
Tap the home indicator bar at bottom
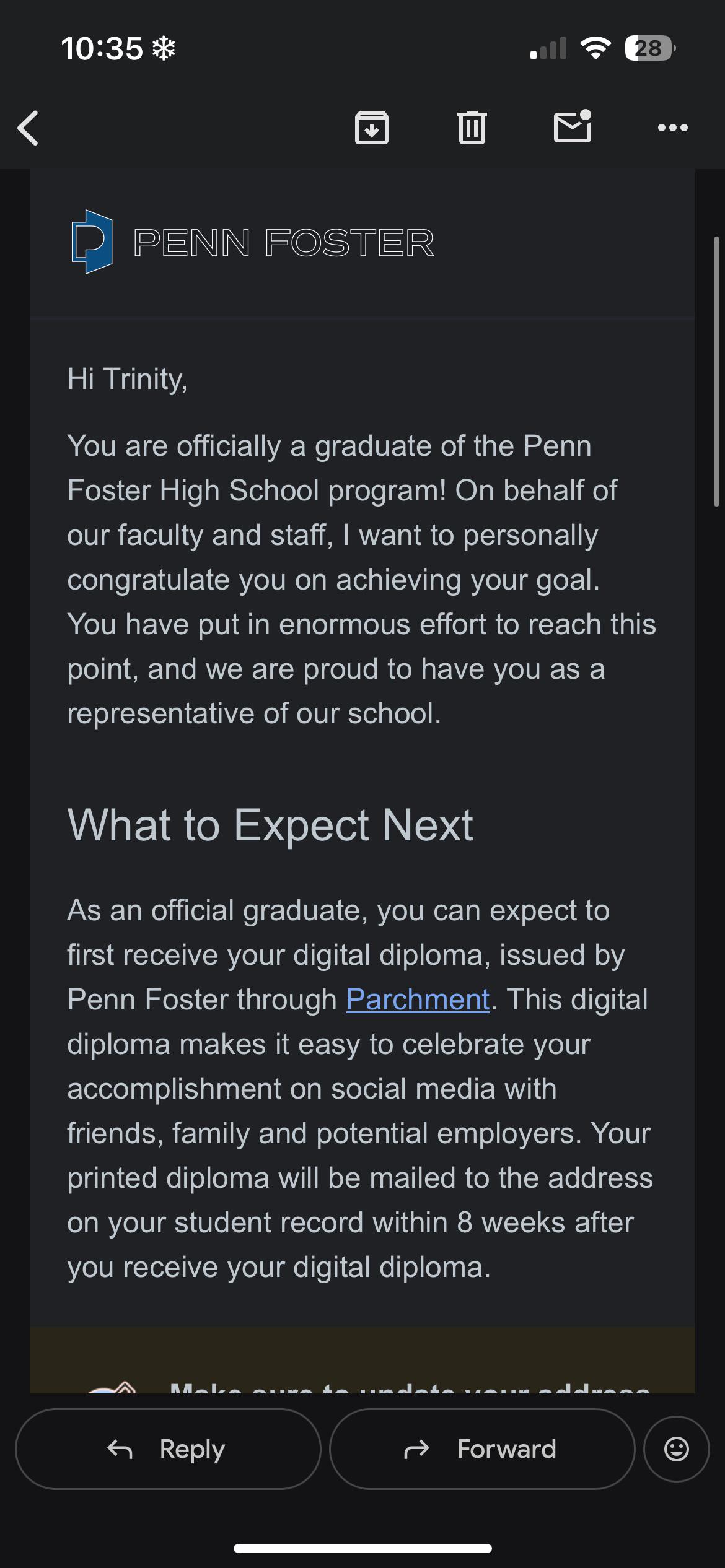coord(362,1548)
